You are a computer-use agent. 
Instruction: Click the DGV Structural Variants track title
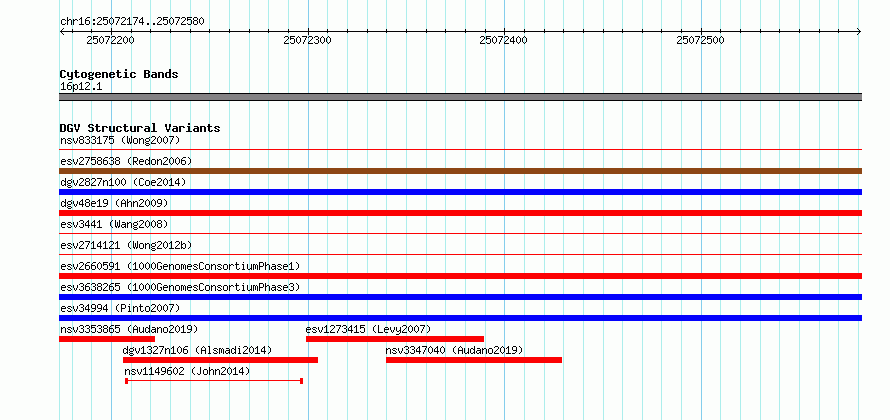(140, 128)
